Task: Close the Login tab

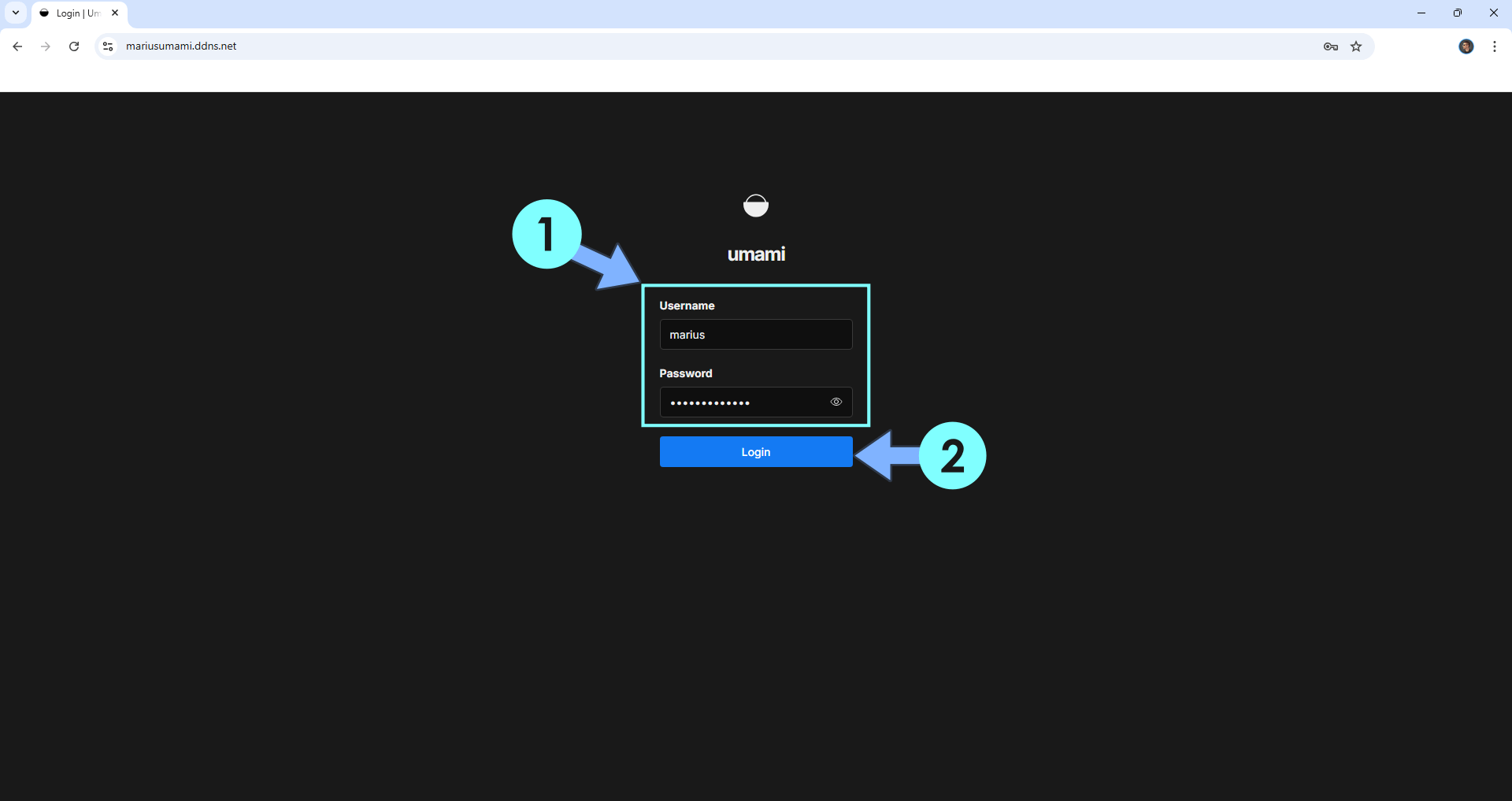Action: (115, 13)
